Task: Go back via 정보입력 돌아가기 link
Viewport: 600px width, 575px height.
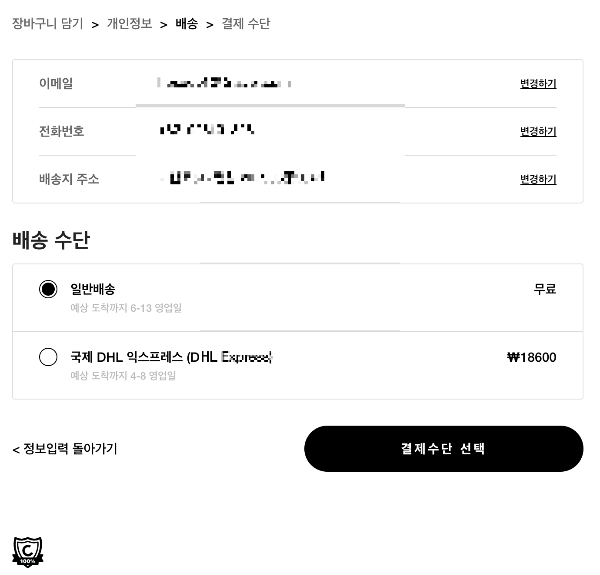Action: click(65, 449)
